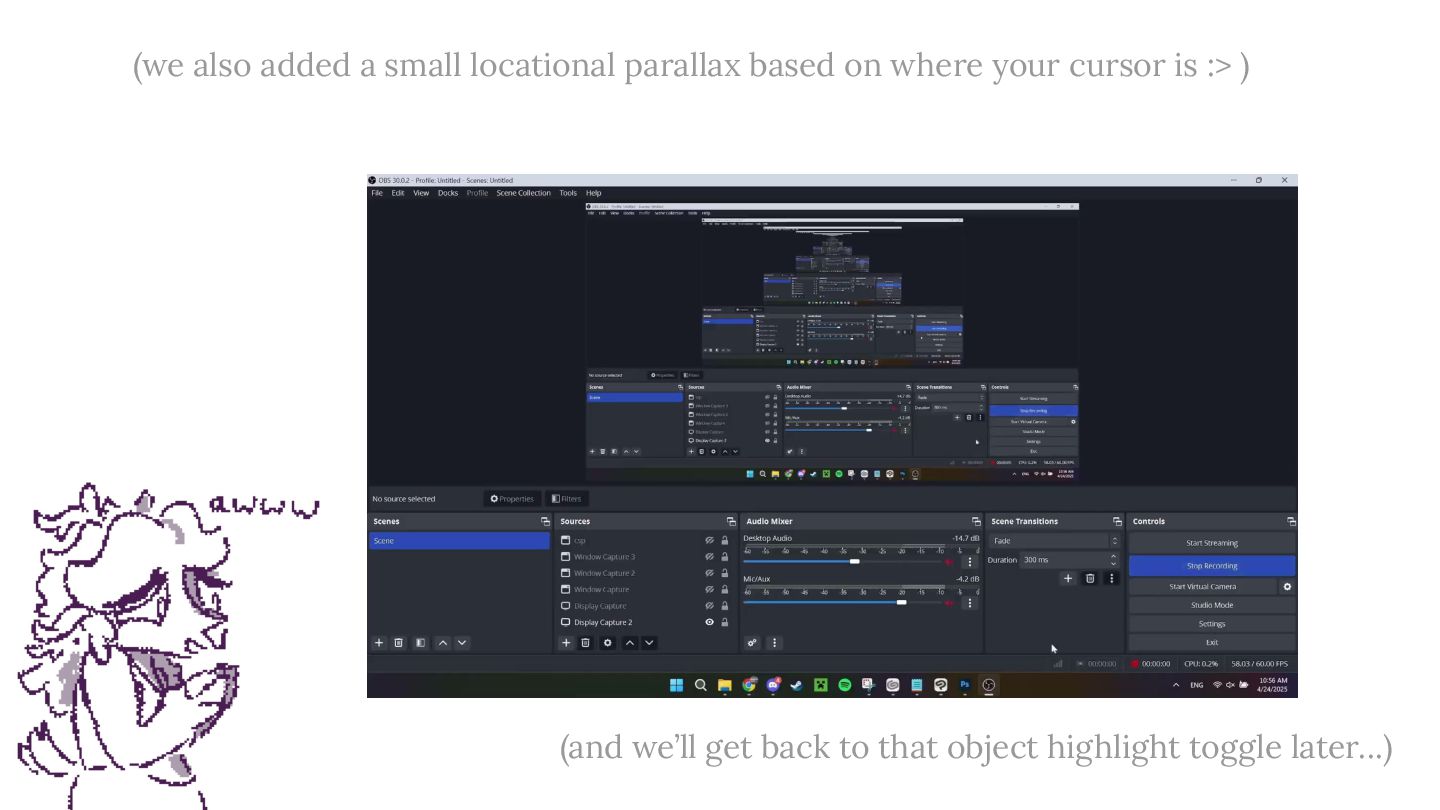Image resolution: width=1440 pixels, height=810 pixels.
Task: Open the Edit menu
Action: [398, 193]
